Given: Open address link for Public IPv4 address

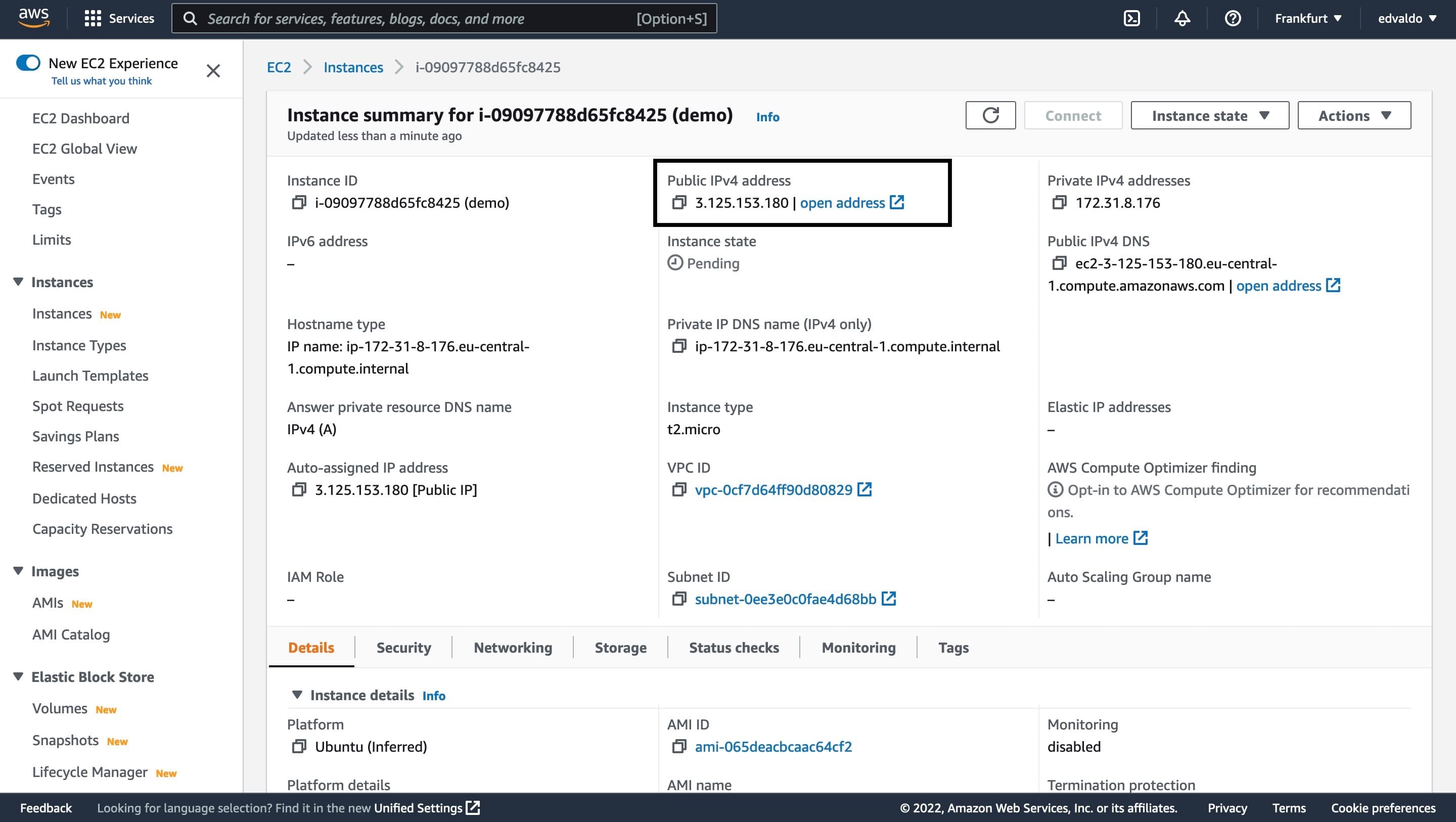Looking at the screenshot, I should pyautogui.click(x=852, y=202).
